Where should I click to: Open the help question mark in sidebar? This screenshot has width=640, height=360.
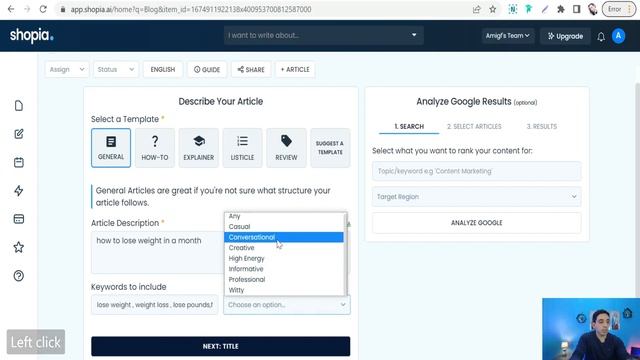tap(19, 276)
